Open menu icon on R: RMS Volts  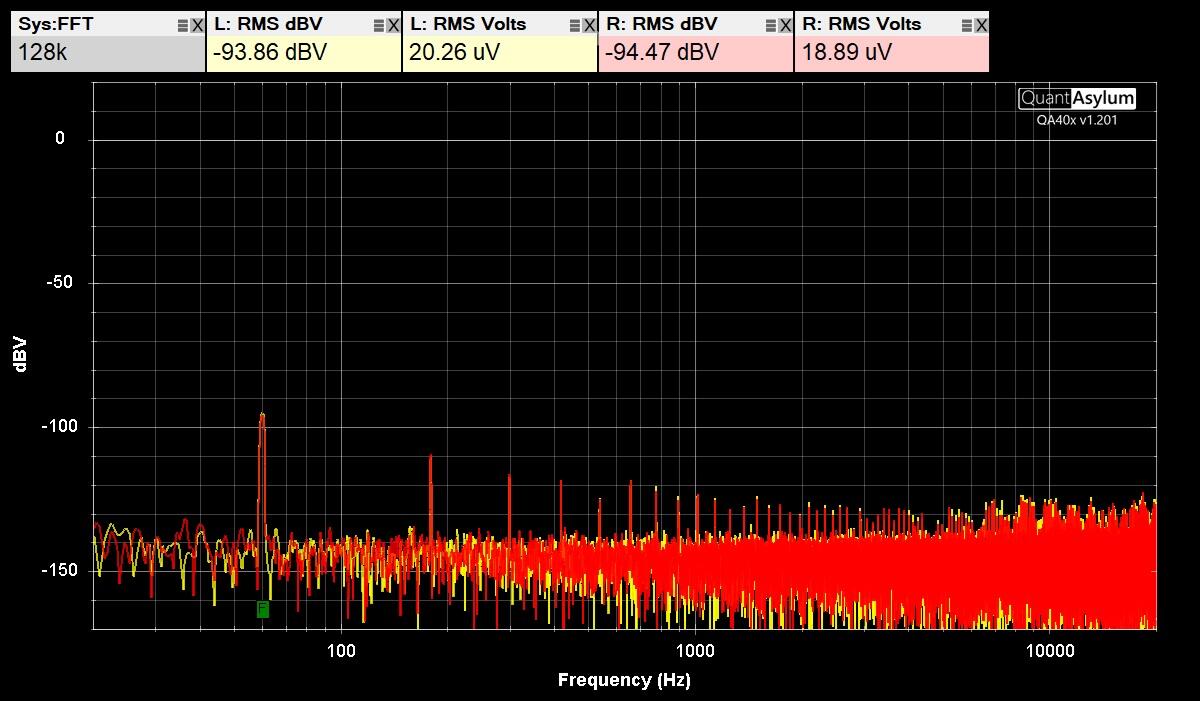click(x=966, y=26)
